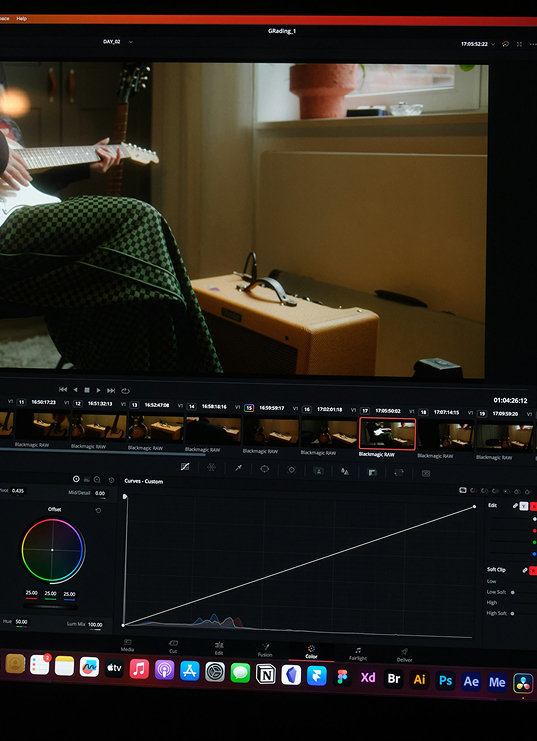Screen dimensions: 537x741
Task: Open the Stereoscopic 3D palette
Action: pos(426,473)
